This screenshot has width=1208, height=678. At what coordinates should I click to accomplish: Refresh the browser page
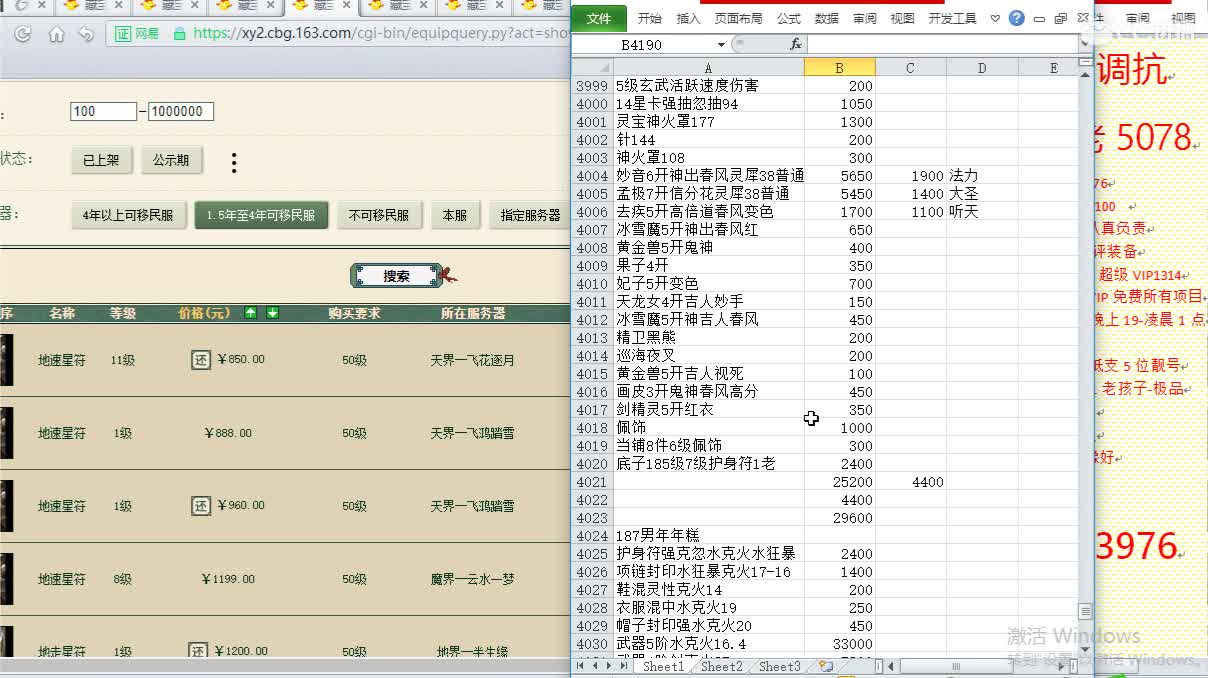point(22,33)
